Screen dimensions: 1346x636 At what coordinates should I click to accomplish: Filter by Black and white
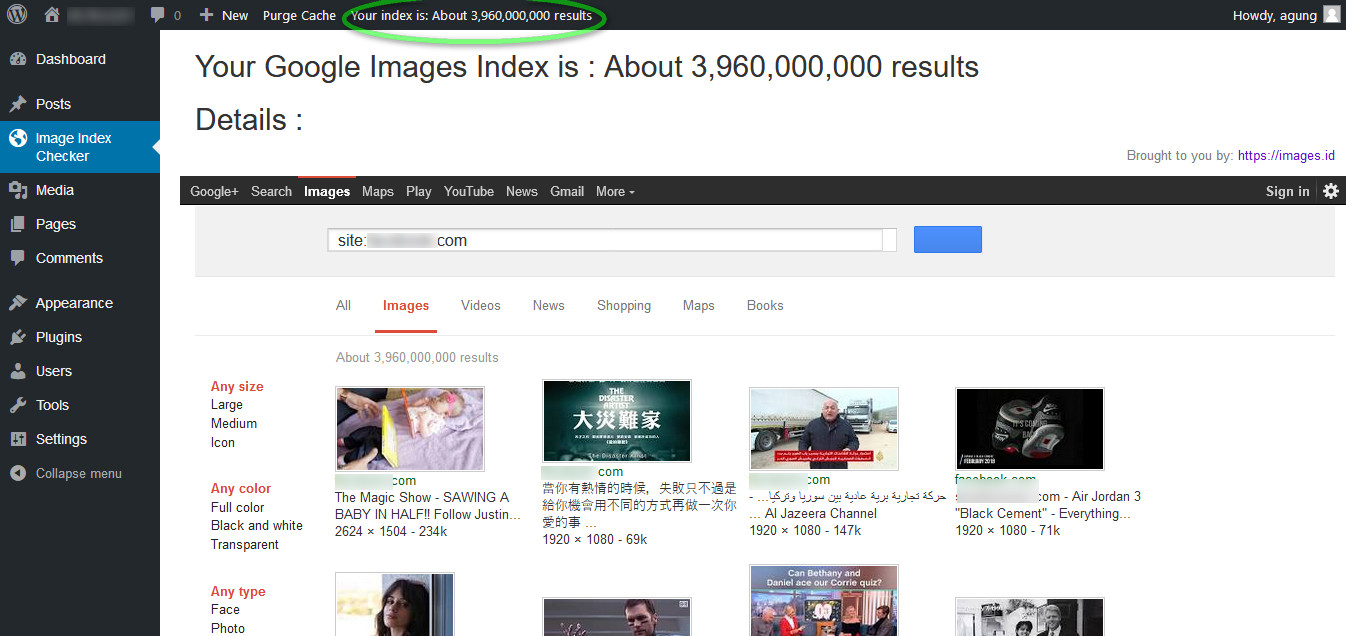pos(257,525)
